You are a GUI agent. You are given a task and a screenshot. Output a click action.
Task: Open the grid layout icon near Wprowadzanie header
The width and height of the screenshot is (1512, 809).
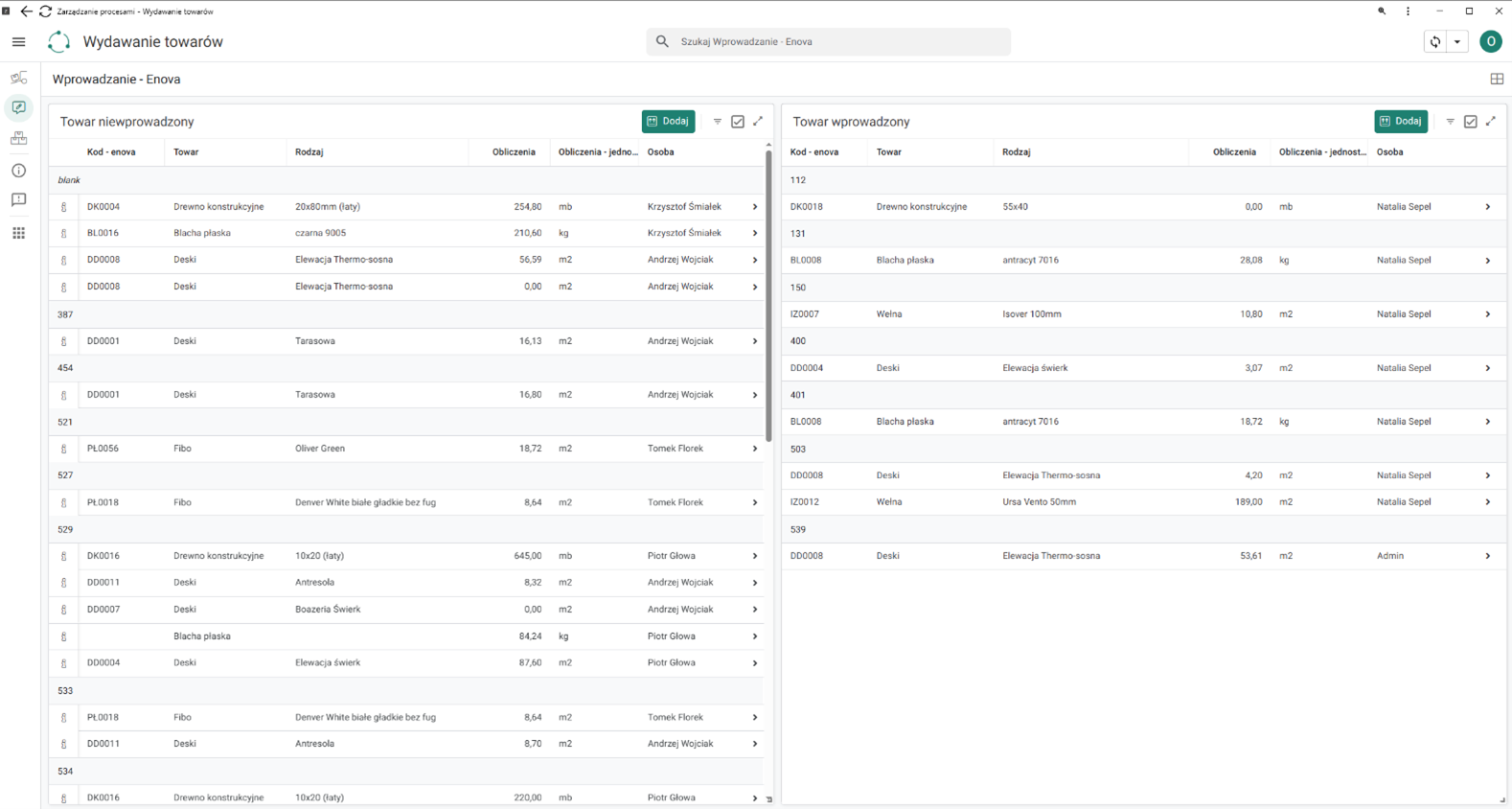[x=1497, y=80]
